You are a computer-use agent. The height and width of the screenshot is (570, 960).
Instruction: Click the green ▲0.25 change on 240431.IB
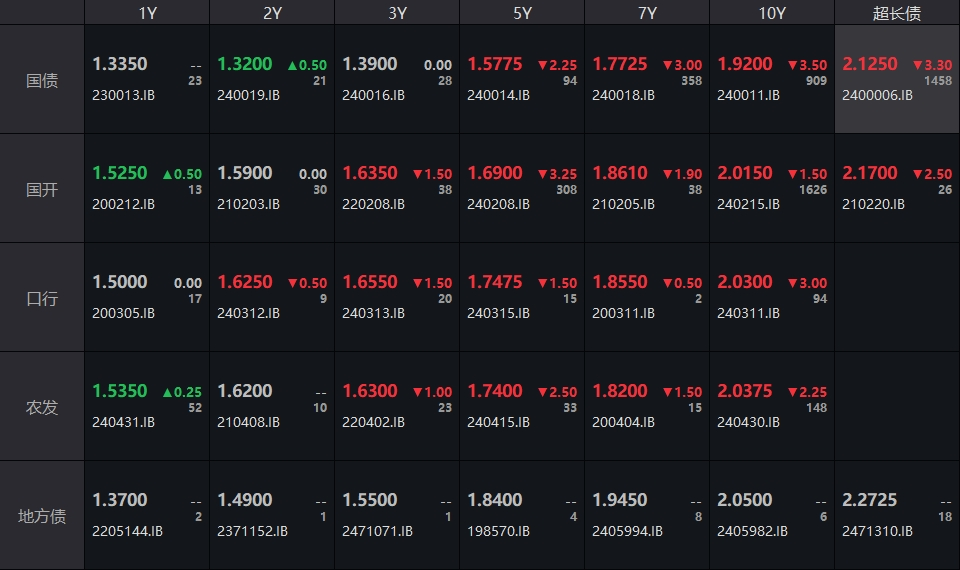(x=182, y=392)
